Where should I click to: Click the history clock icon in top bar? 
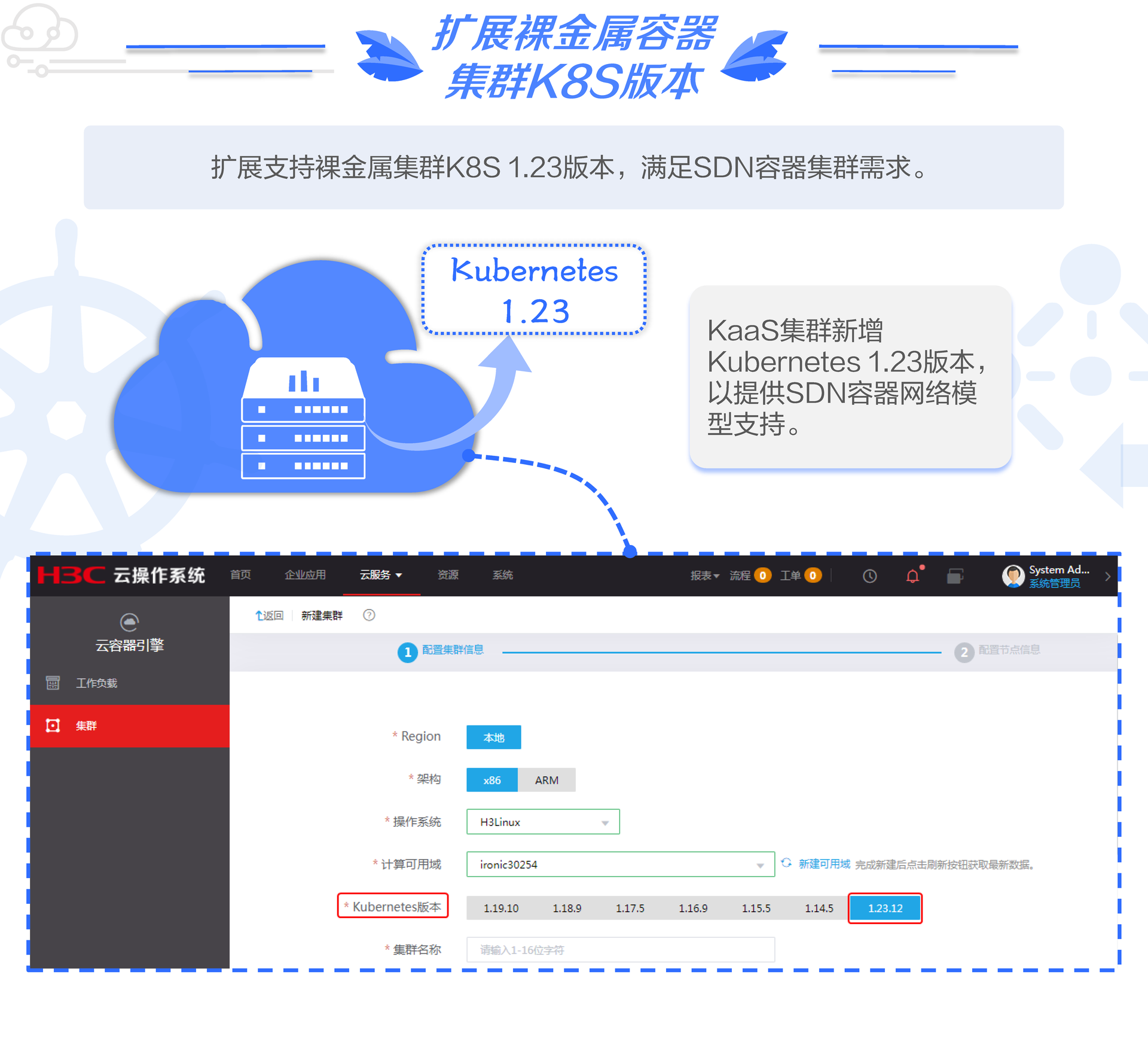pyautogui.click(x=869, y=576)
